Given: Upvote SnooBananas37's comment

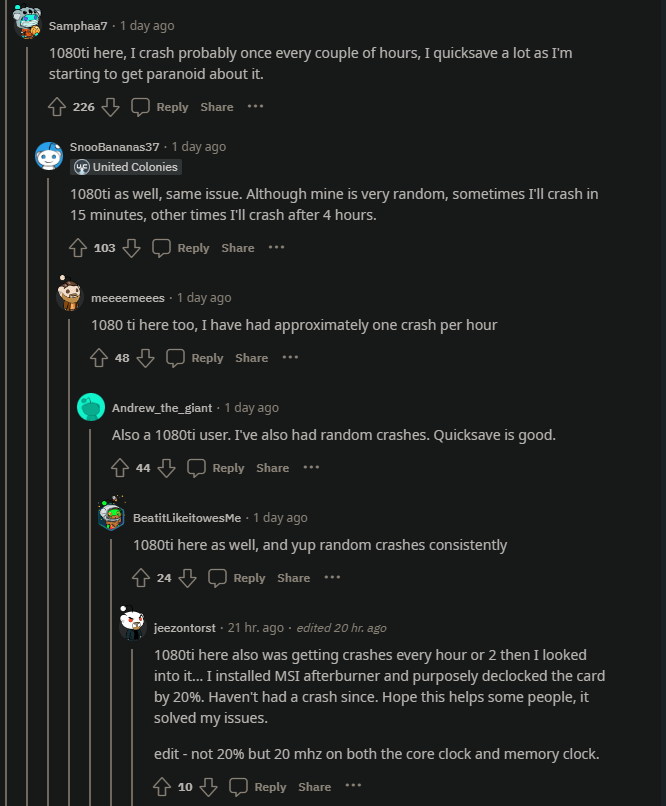Looking at the screenshot, I should (78, 248).
